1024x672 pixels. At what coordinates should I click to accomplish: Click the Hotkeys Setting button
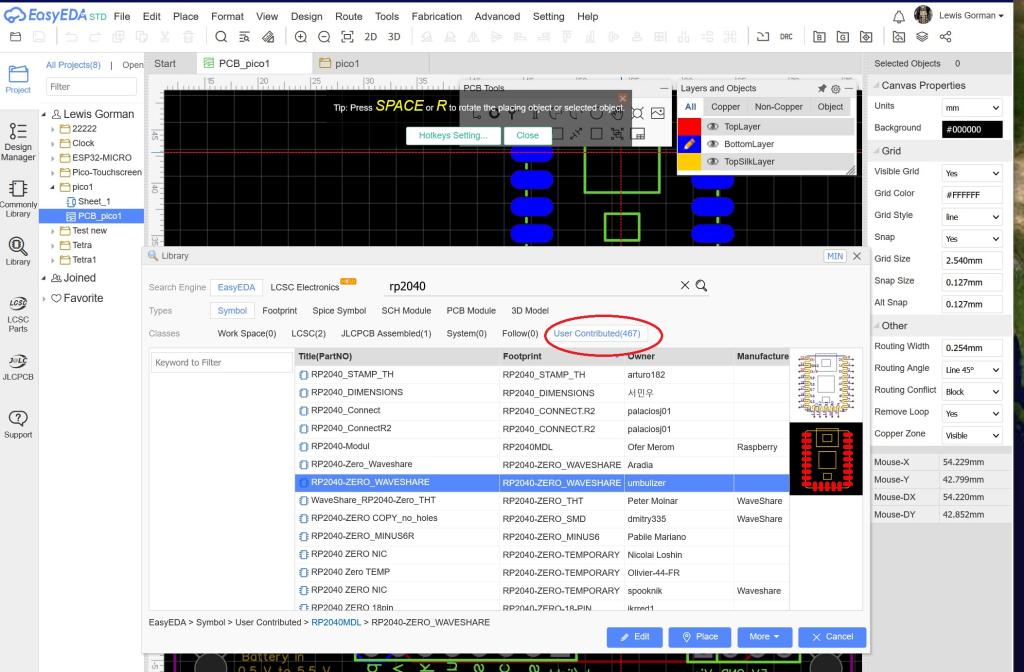point(453,135)
